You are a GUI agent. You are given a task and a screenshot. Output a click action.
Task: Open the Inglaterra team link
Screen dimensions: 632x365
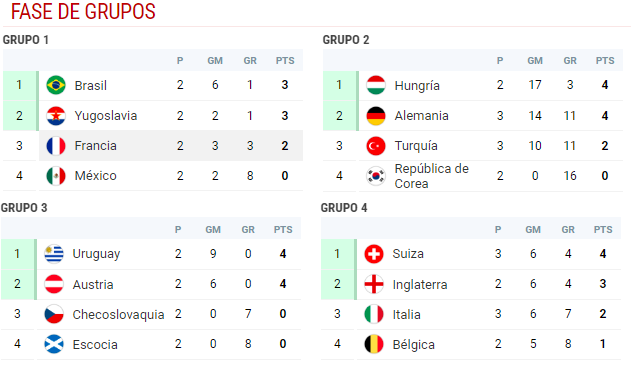click(x=420, y=284)
